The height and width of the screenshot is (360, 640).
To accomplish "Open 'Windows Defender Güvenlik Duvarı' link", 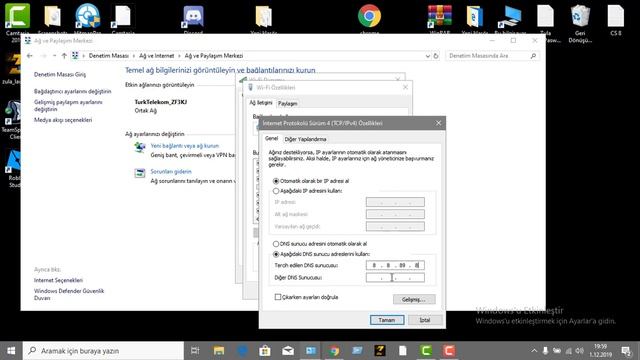I will 69,294.
